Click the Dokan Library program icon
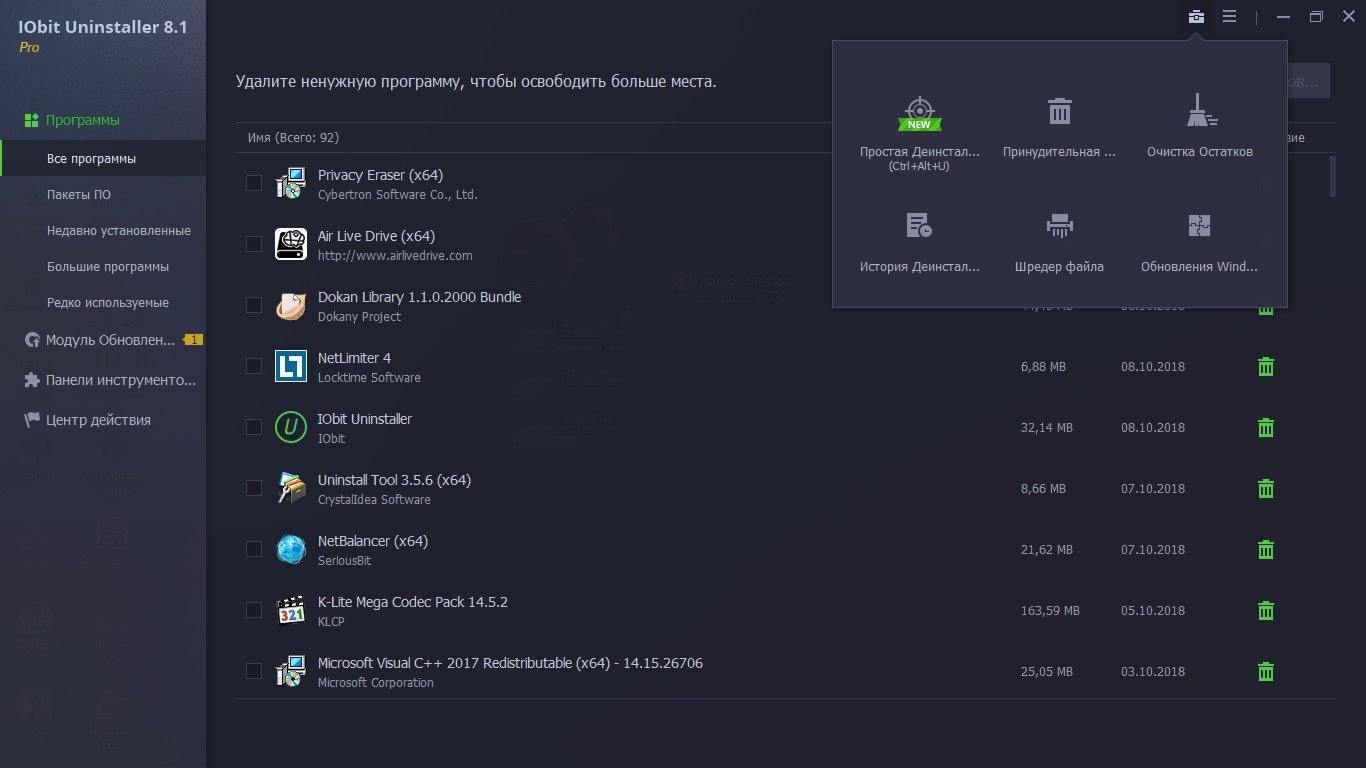 (x=290, y=305)
